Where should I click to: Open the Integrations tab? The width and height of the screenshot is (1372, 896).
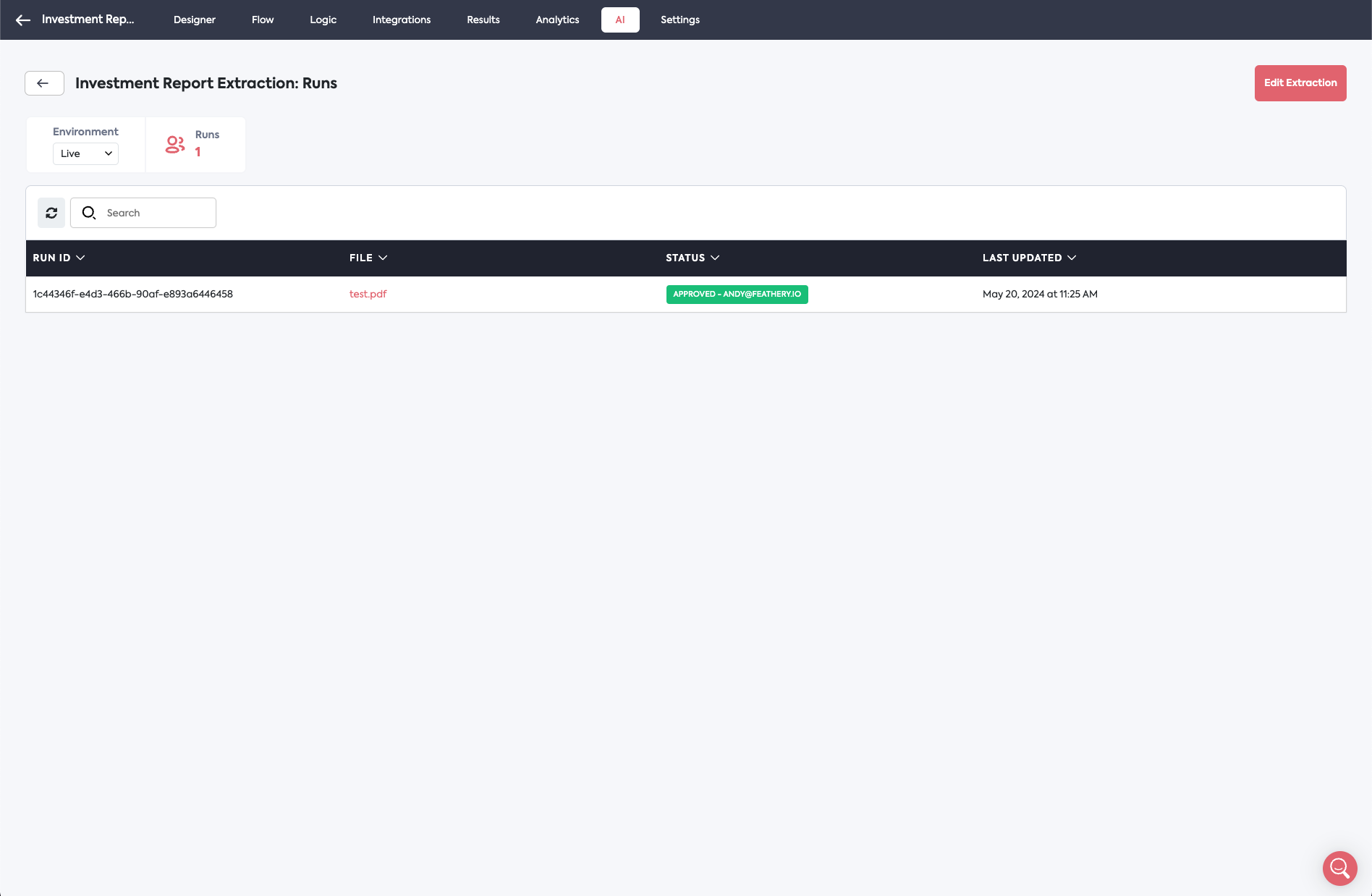pyautogui.click(x=401, y=20)
